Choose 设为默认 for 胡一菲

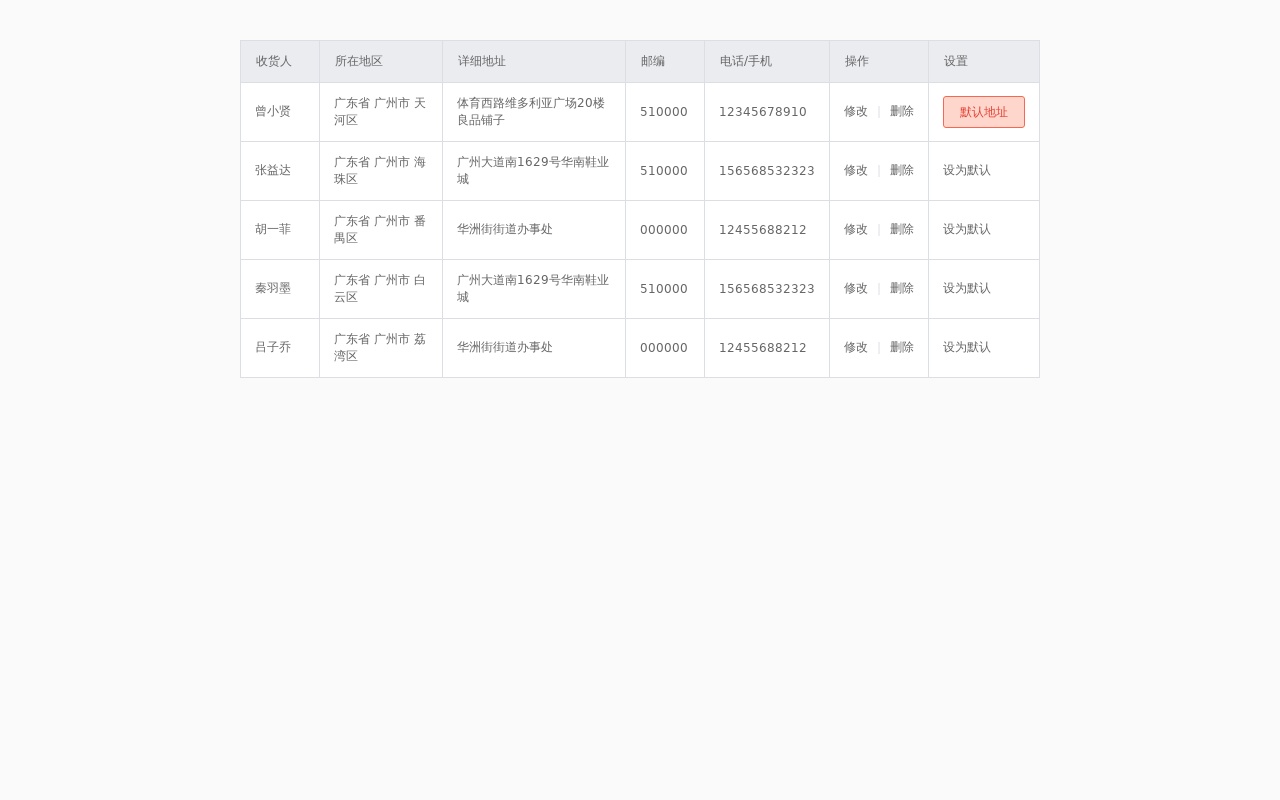967,229
